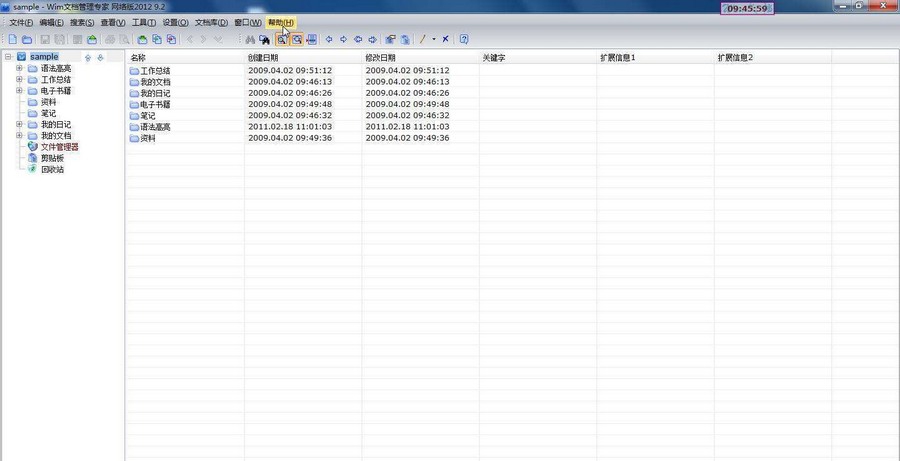The width and height of the screenshot is (900, 461).
Task: Click the clipboard icon left of the pencil
Action: (405, 40)
